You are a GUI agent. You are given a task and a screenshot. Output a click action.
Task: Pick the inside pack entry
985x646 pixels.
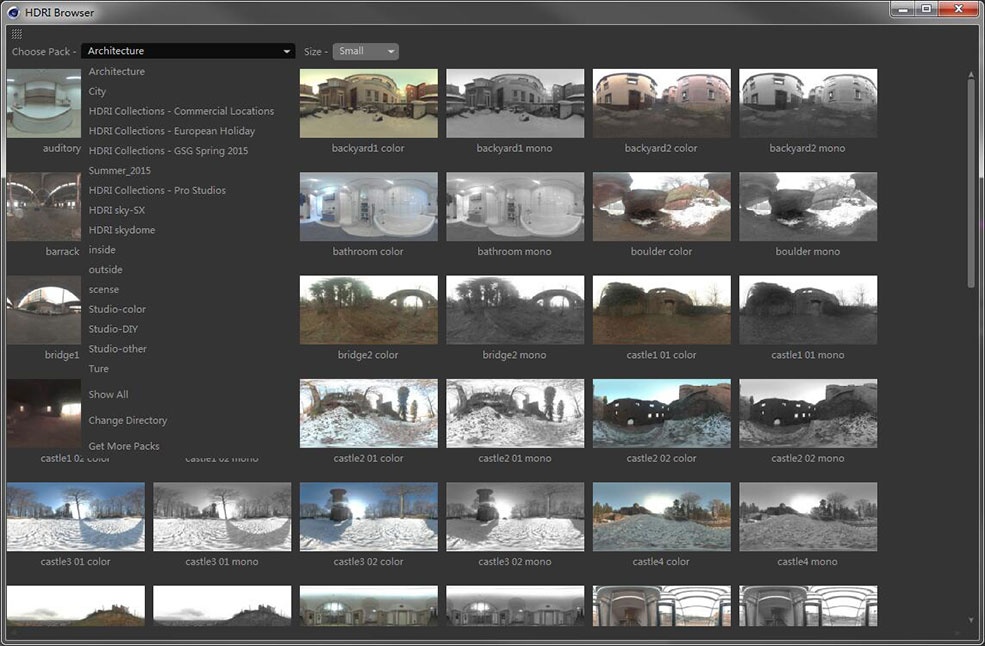coord(102,249)
